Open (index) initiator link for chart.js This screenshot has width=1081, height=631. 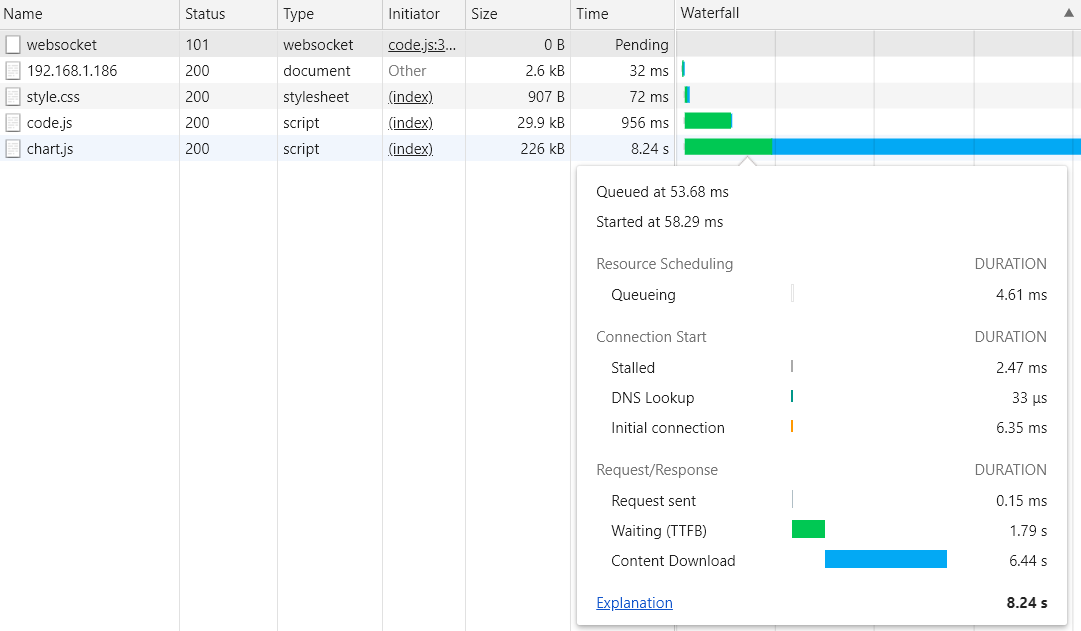[x=410, y=149]
